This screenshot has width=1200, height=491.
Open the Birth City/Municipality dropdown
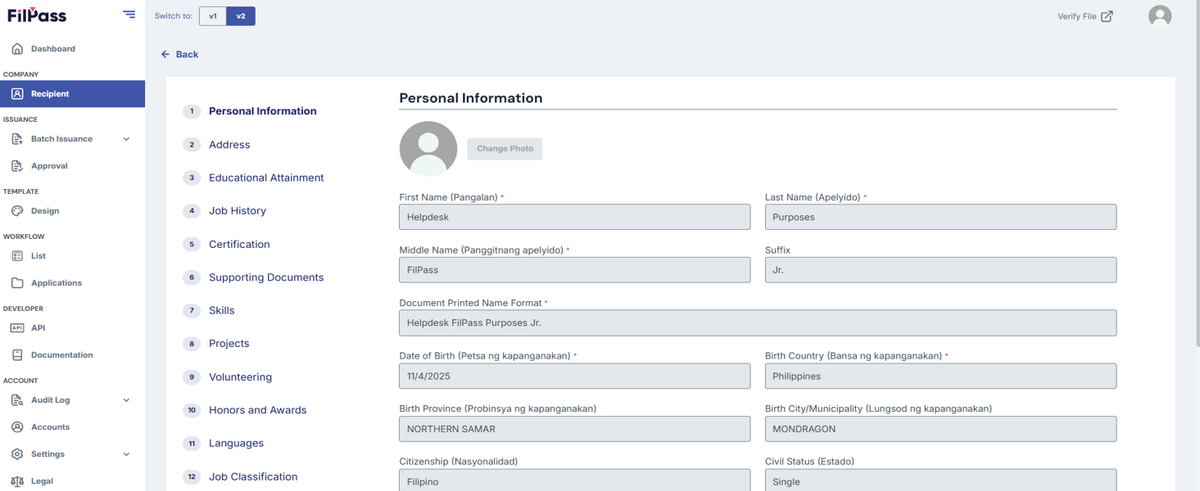pyautogui.click(x=941, y=429)
